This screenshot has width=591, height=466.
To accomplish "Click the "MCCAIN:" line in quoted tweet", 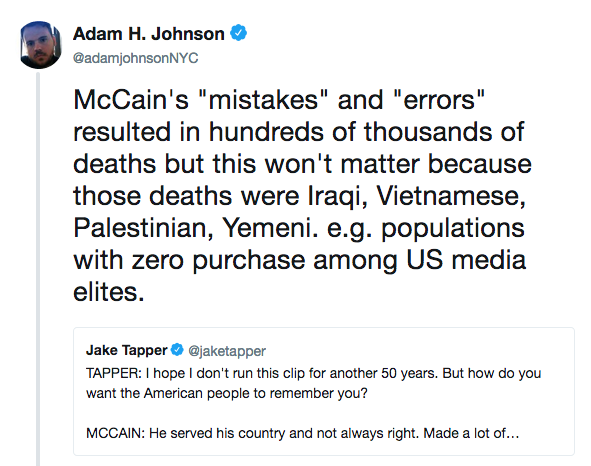I will click(x=302, y=433).
